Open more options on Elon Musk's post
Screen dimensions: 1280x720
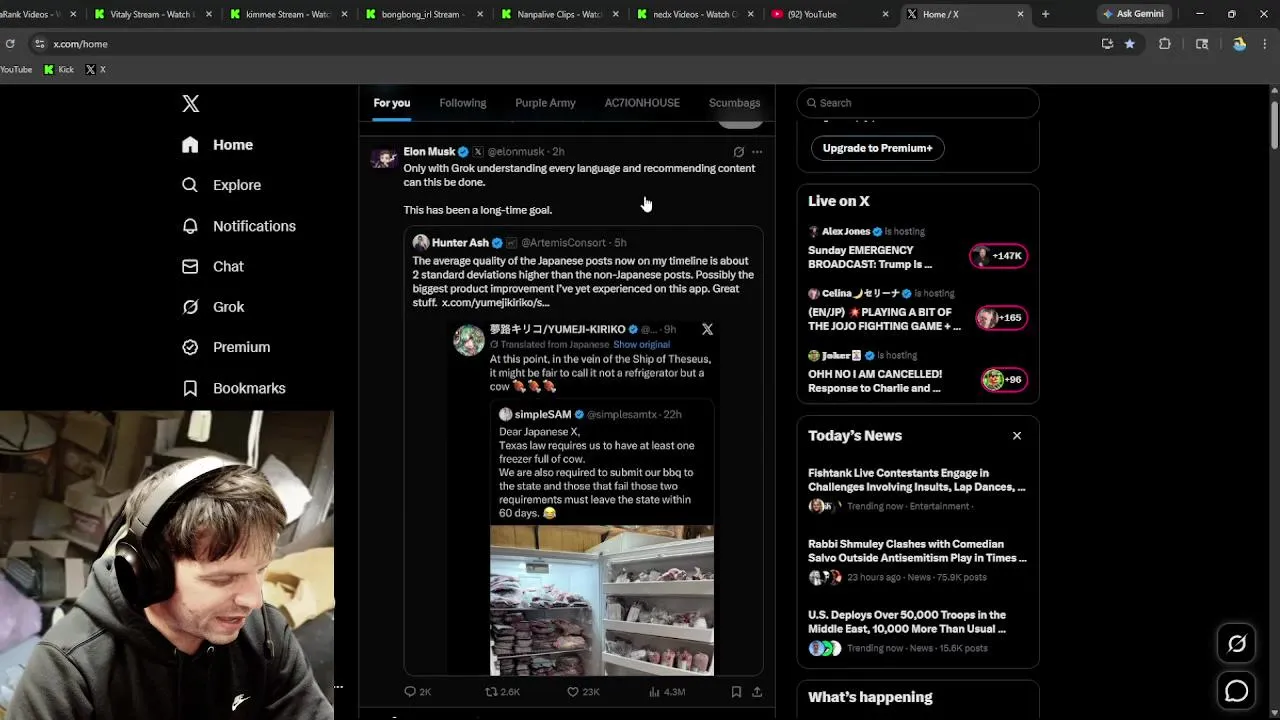coord(757,152)
